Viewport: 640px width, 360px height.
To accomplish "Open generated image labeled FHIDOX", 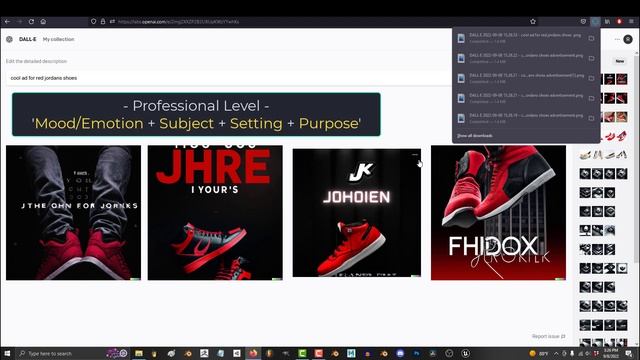I will [498, 213].
